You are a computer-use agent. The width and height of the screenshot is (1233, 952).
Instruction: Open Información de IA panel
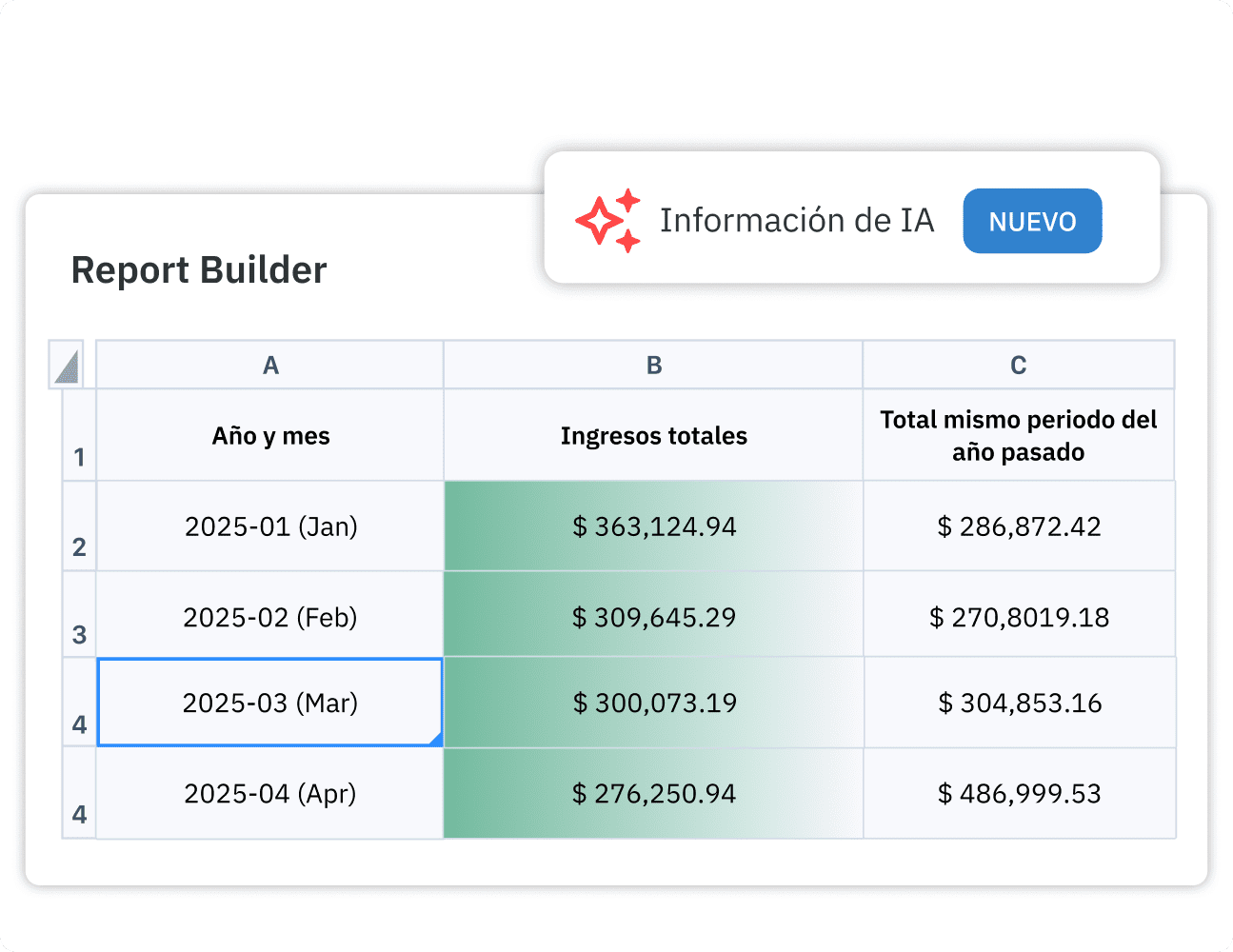(798, 220)
